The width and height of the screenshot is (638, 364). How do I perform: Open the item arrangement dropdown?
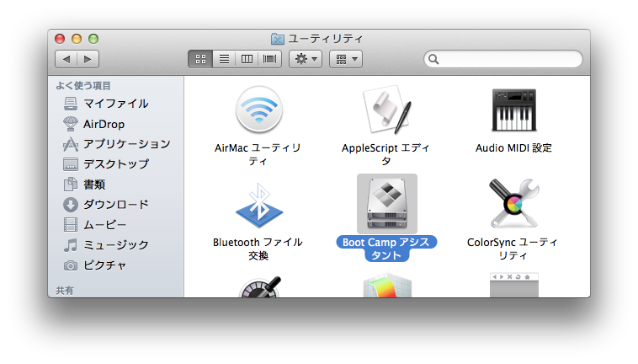tap(345, 59)
